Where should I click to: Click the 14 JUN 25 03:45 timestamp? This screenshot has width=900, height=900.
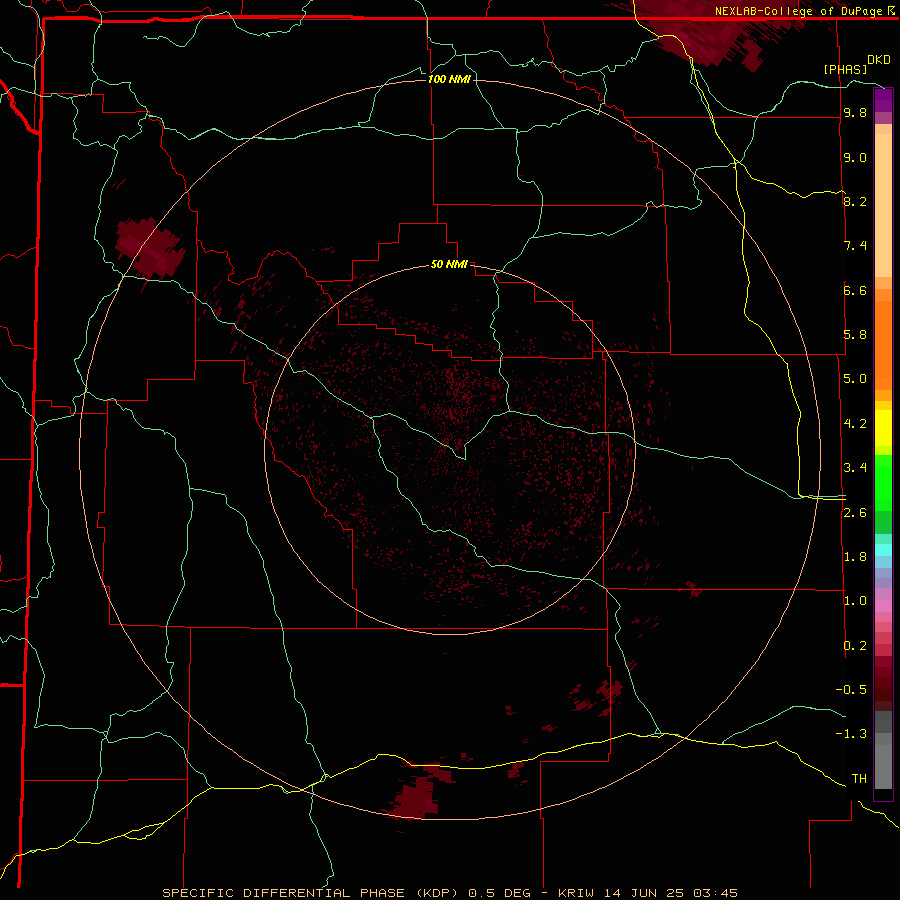[673, 893]
